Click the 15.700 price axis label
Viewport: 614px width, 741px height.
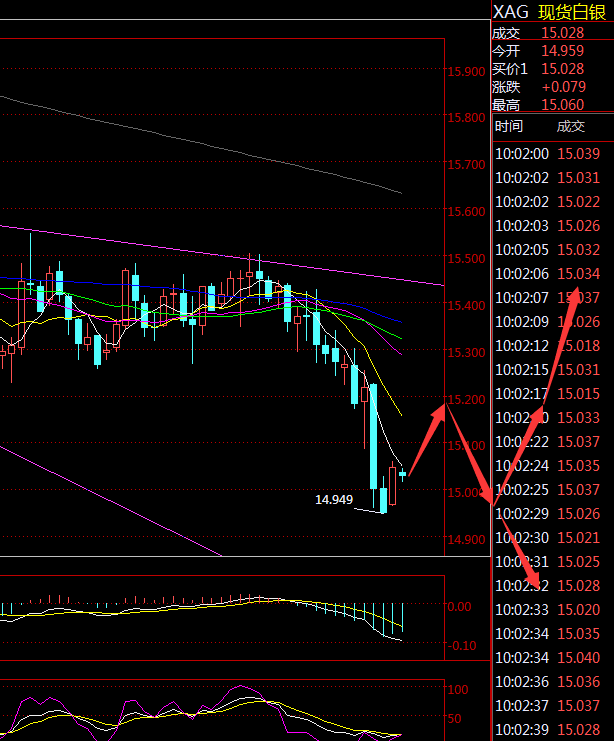(467, 165)
